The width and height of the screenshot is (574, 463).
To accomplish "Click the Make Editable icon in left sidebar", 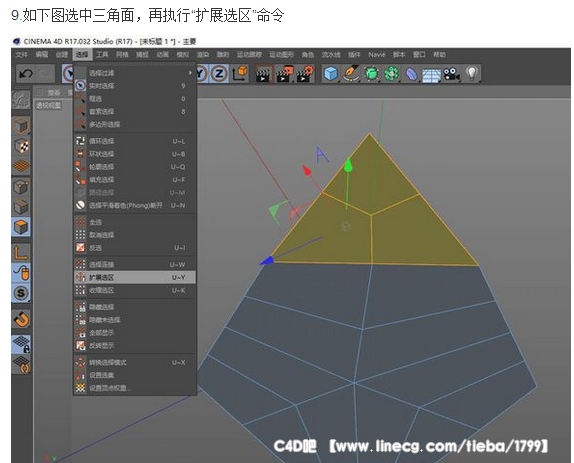I will (21, 100).
